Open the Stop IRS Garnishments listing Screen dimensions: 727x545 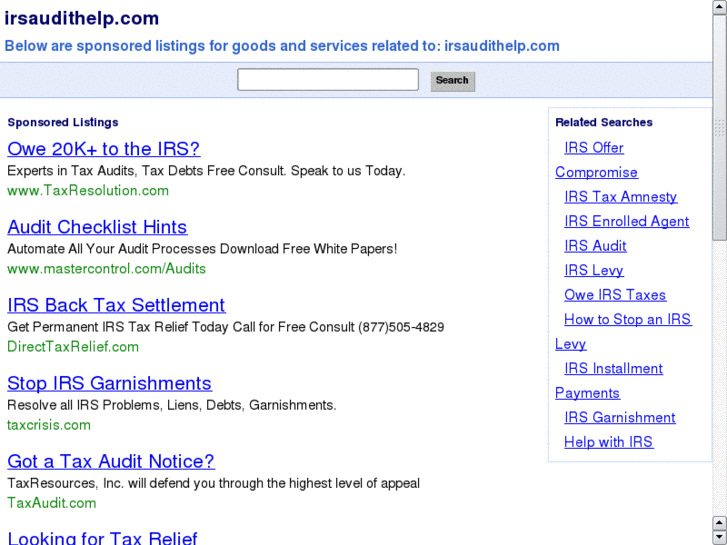point(109,383)
